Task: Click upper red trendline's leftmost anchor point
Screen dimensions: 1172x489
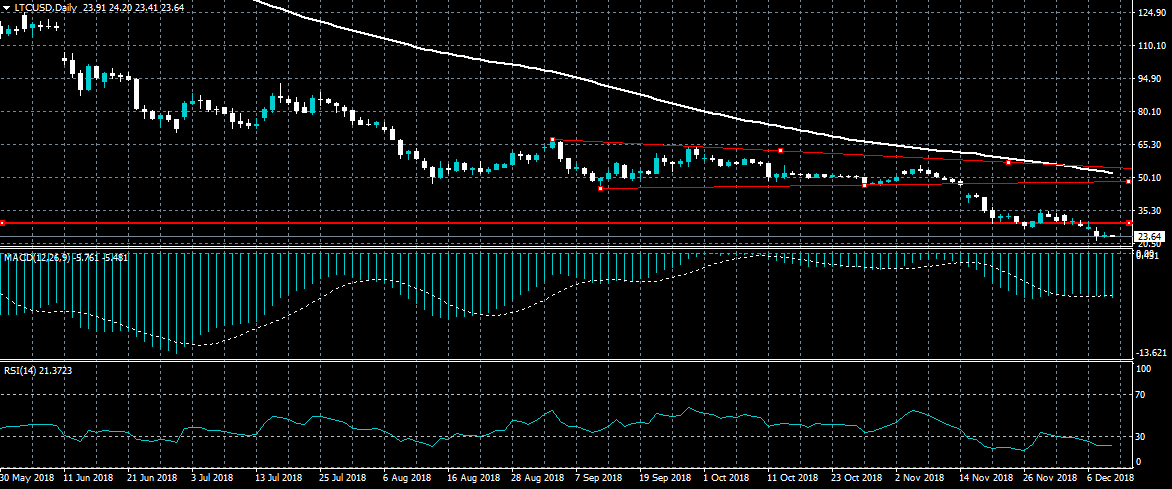Action: point(552,140)
